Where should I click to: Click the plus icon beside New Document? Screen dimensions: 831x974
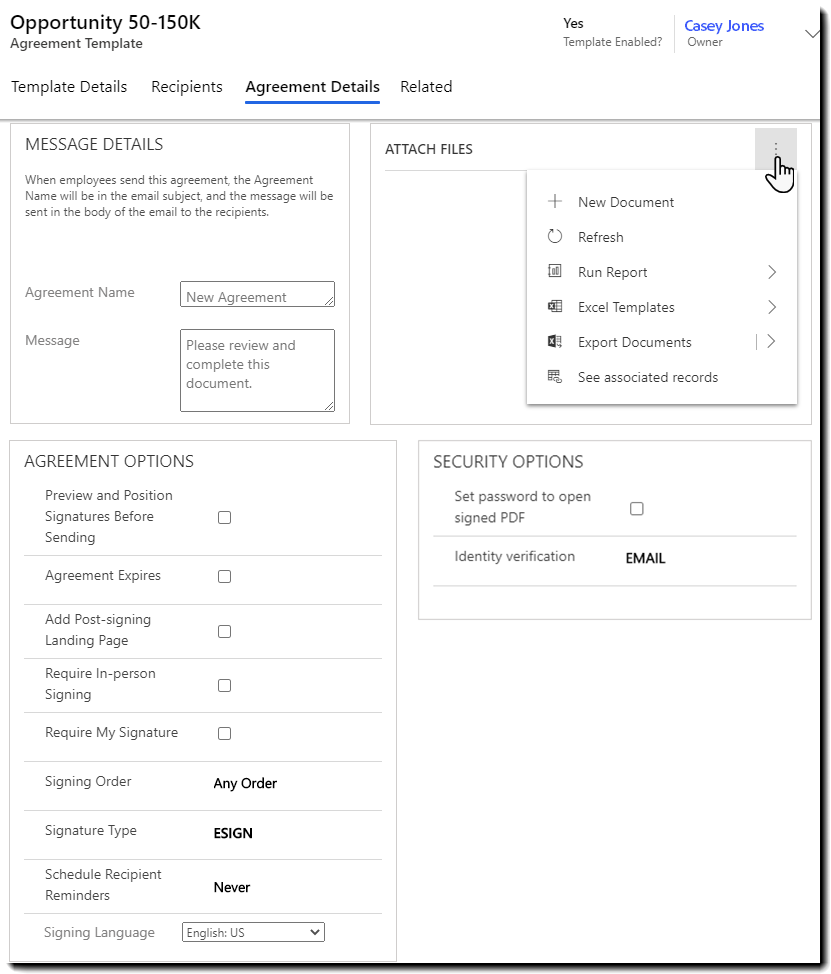point(555,202)
